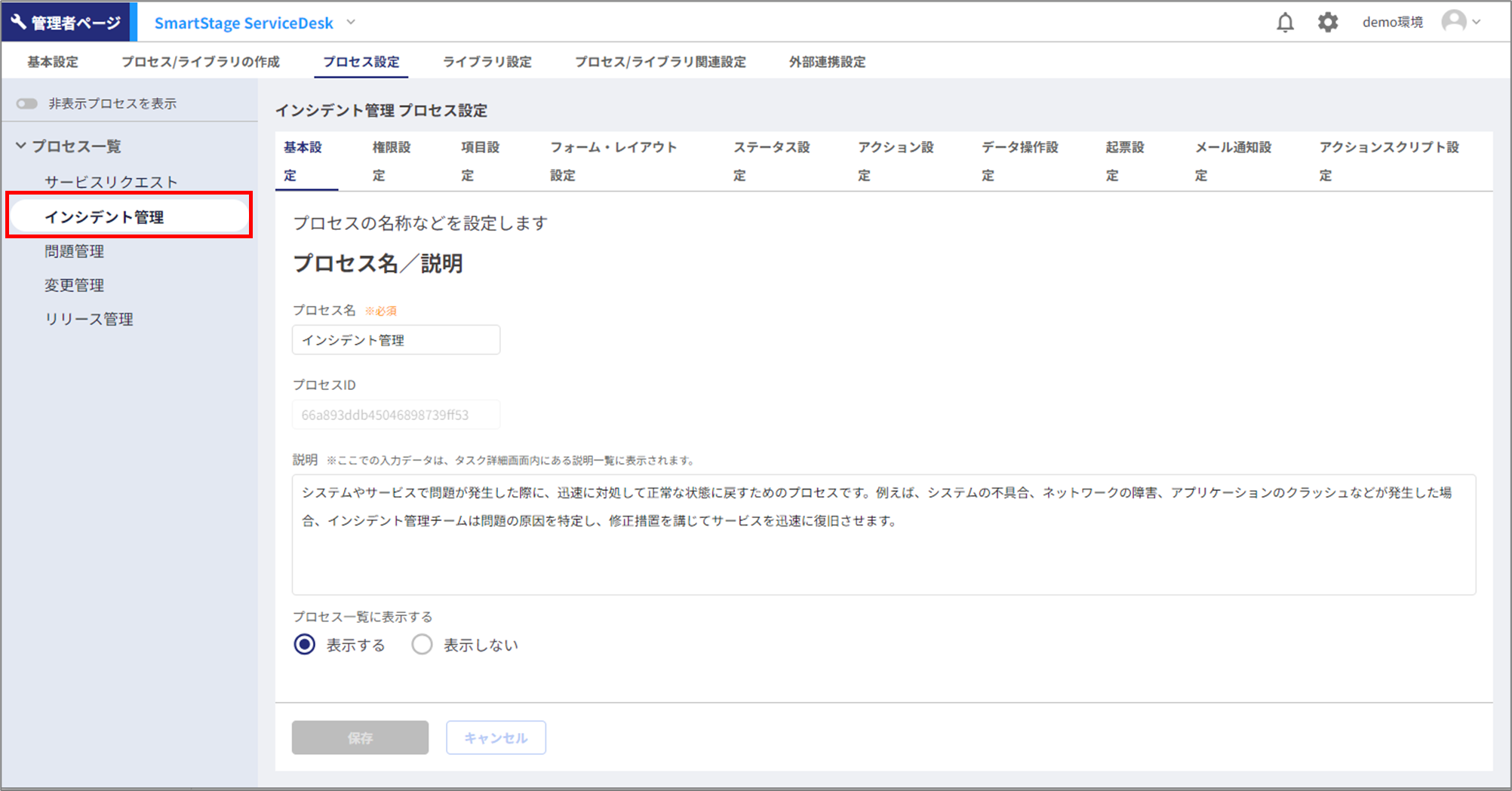The width and height of the screenshot is (1512, 791).
Task: Open the 権限設定 sub-tab
Action: coord(391,161)
